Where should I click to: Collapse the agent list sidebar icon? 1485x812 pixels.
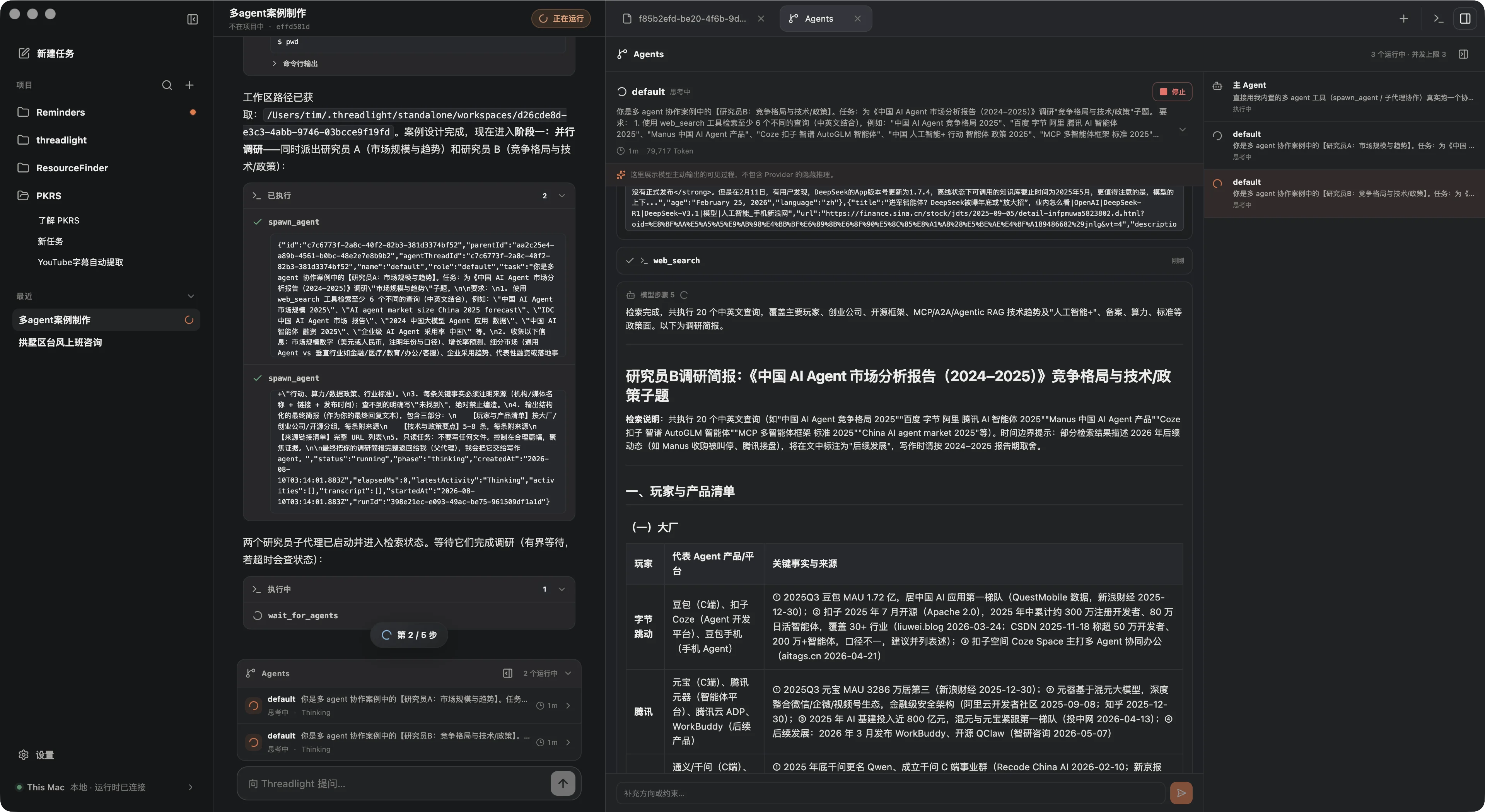pyautogui.click(x=1463, y=54)
